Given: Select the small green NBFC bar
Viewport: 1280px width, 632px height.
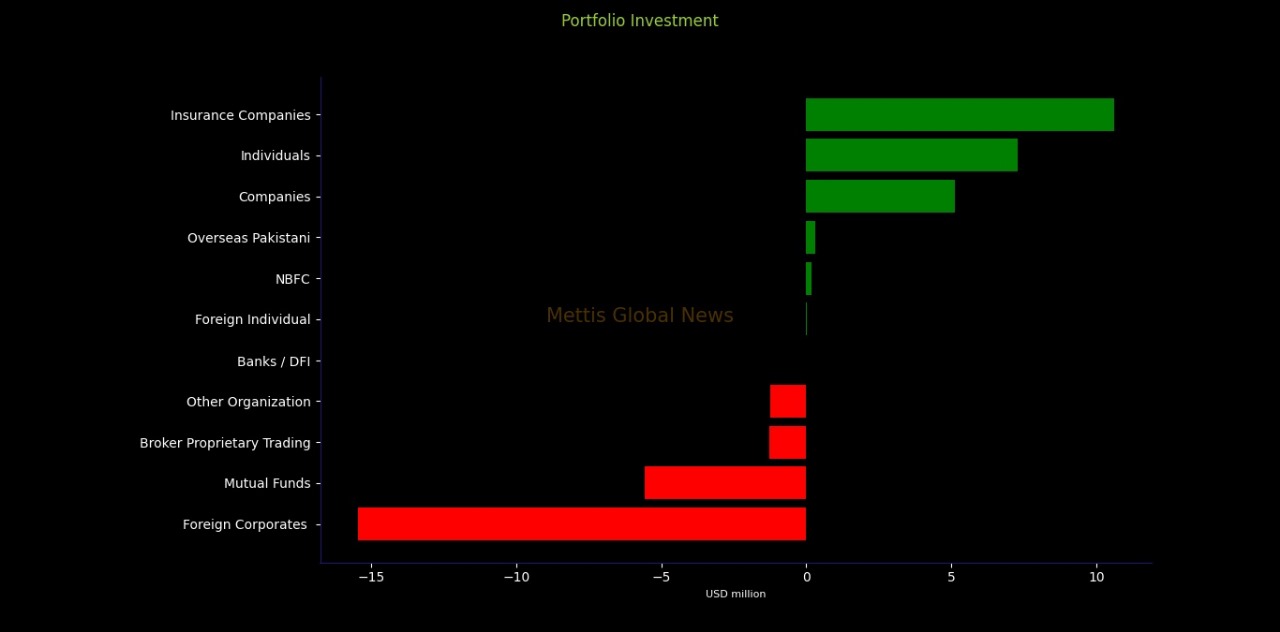Looking at the screenshot, I should tap(808, 278).
